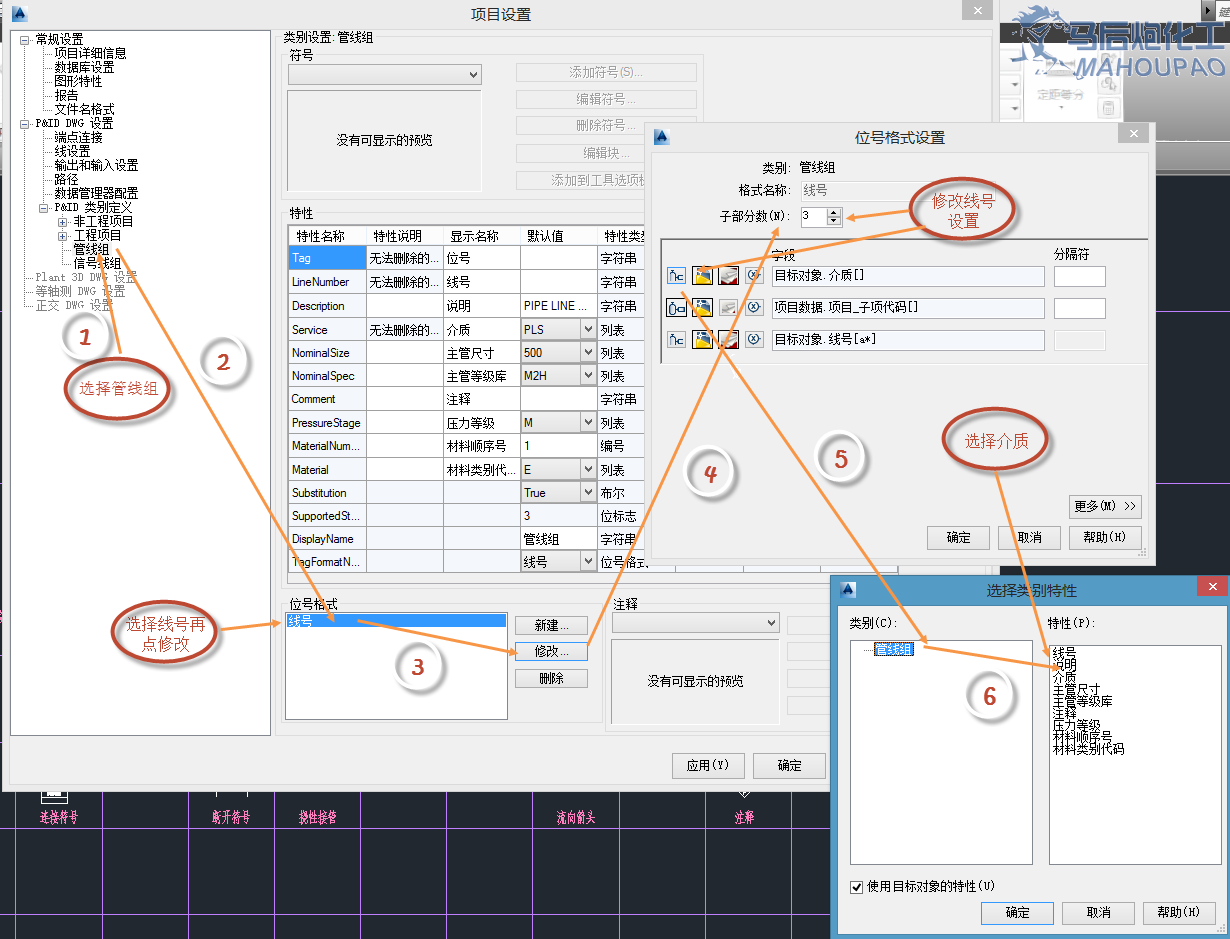Enable the 使用目标对象的特性 checkbox
The image size is (1230, 939).
pyautogui.click(x=857, y=885)
